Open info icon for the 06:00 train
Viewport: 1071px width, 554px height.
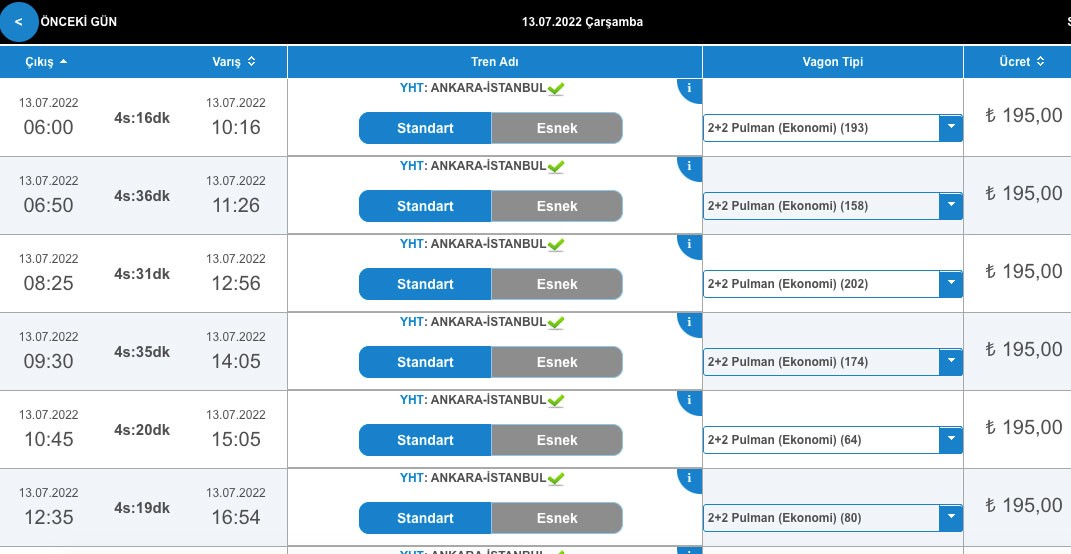click(x=689, y=88)
